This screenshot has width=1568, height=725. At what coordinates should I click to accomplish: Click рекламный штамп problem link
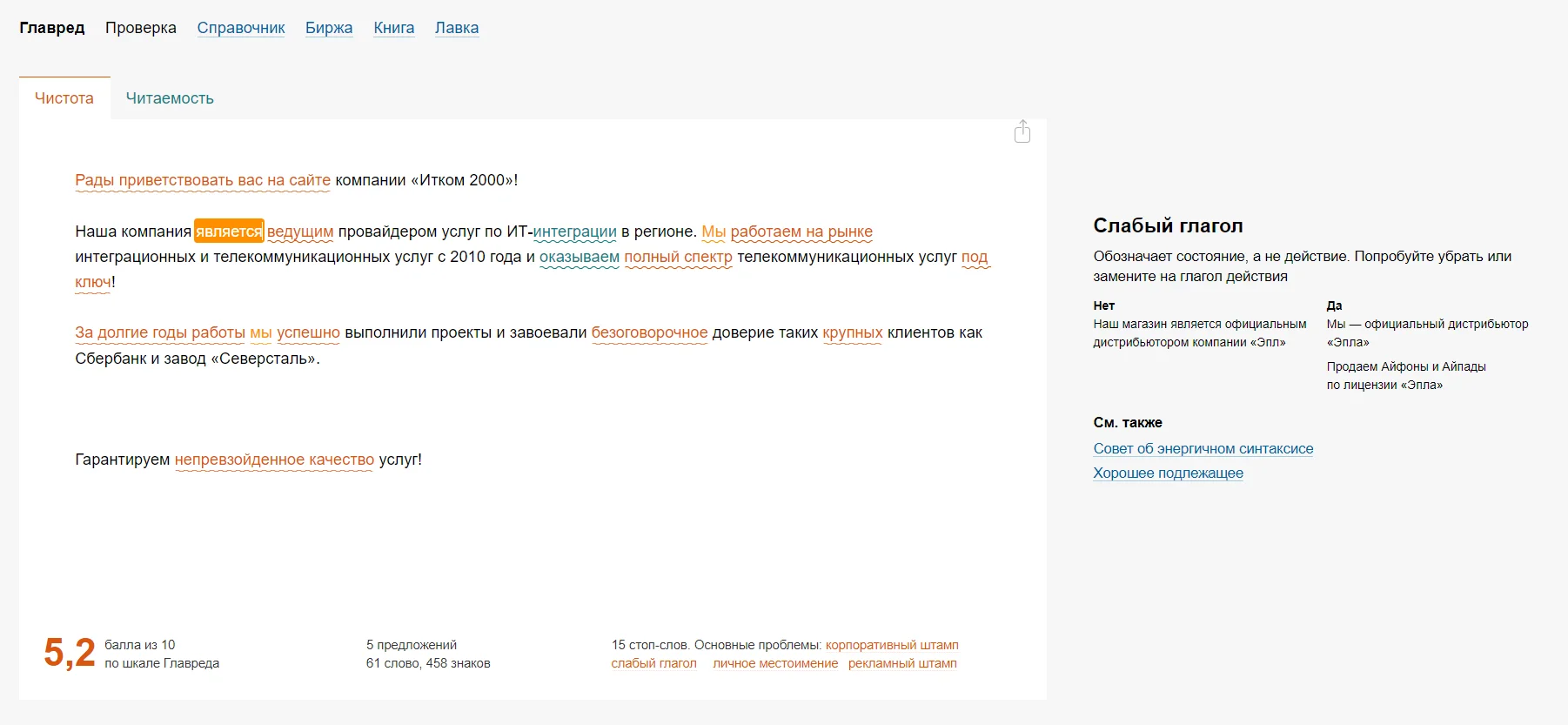902,663
